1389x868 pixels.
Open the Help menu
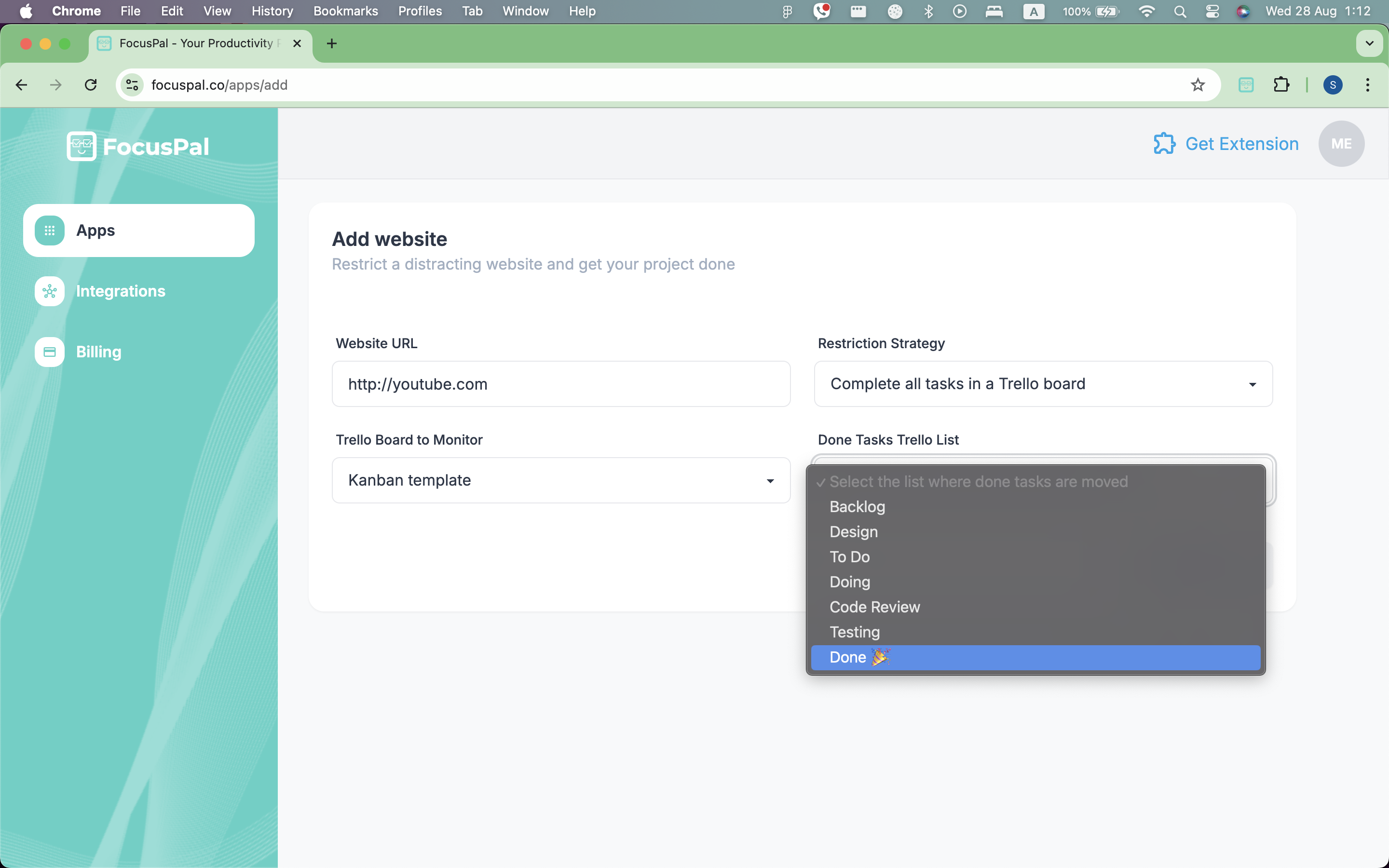coord(582,11)
